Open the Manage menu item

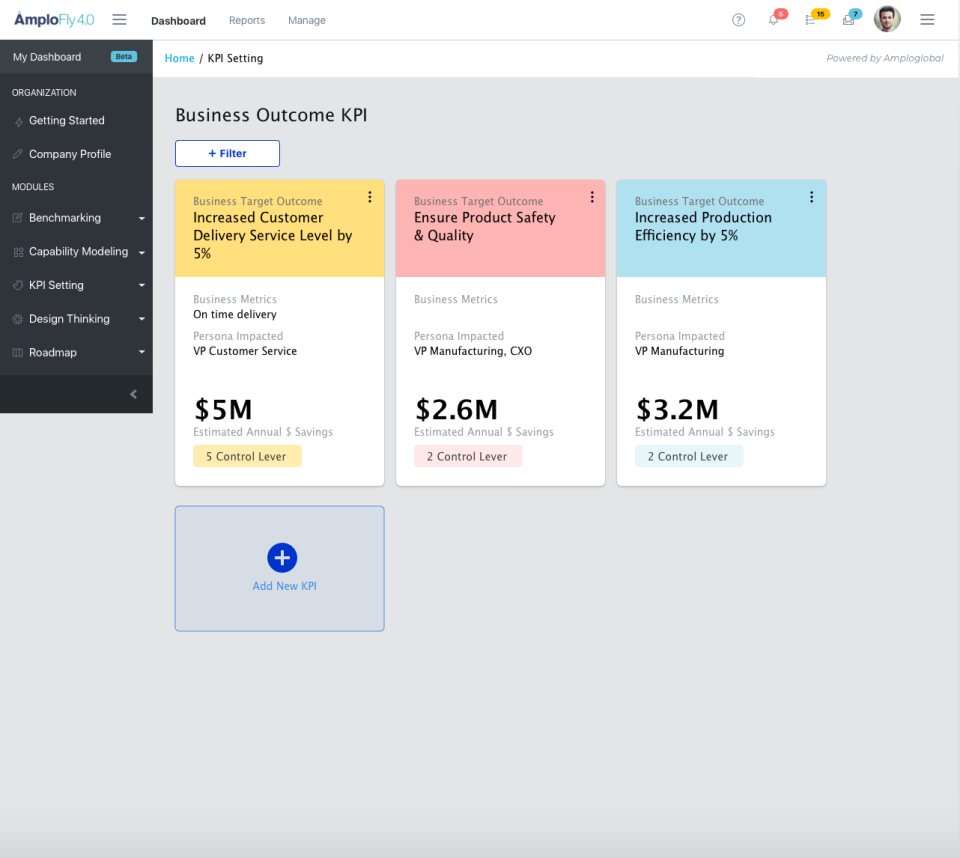(x=306, y=20)
